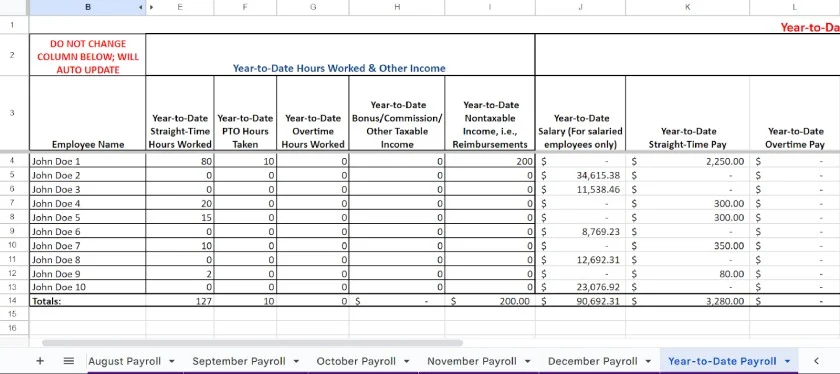Select John Doe 10 salary value '23,076.92'

[580, 287]
